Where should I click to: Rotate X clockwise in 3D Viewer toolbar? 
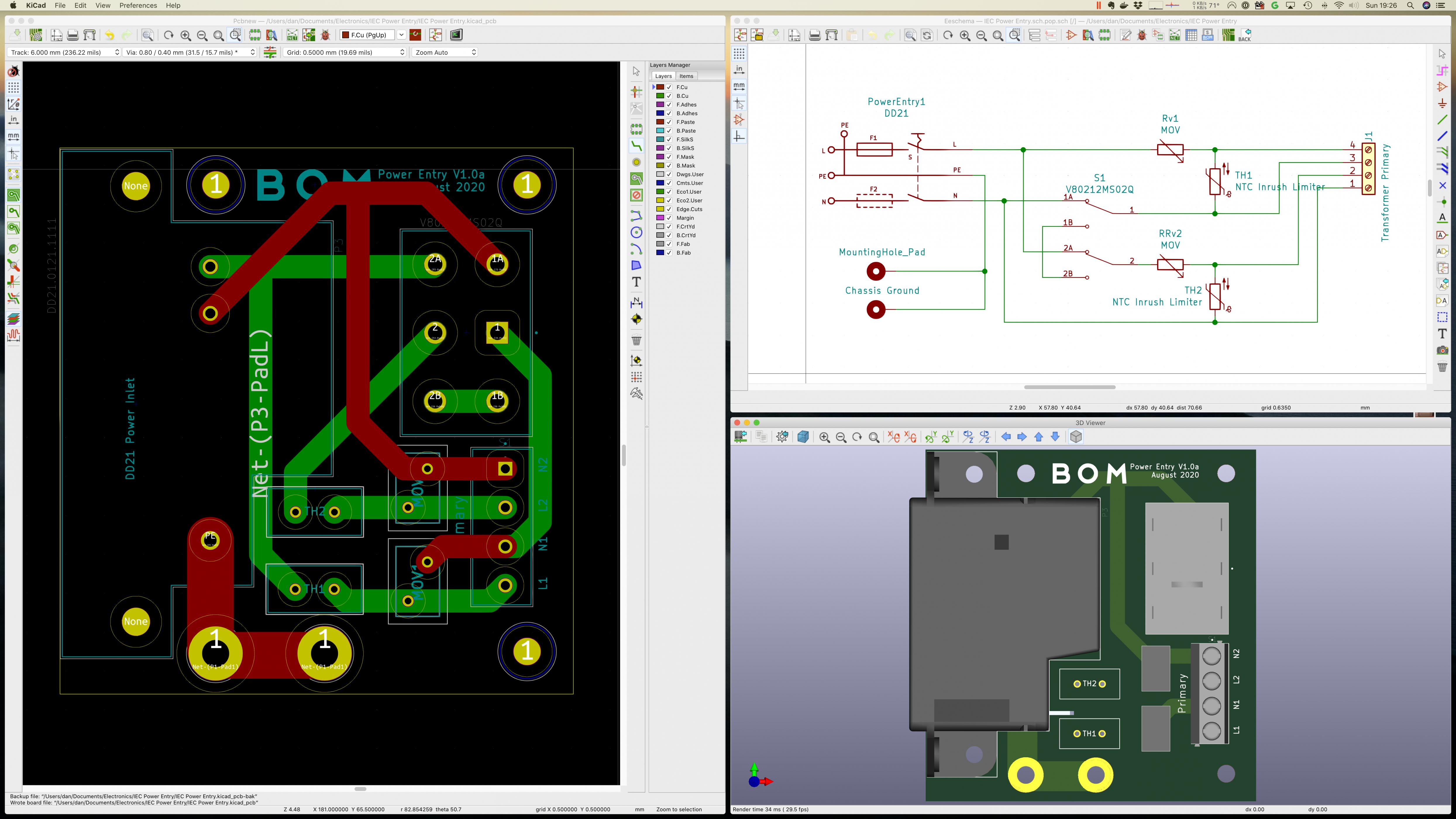click(894, 437)
